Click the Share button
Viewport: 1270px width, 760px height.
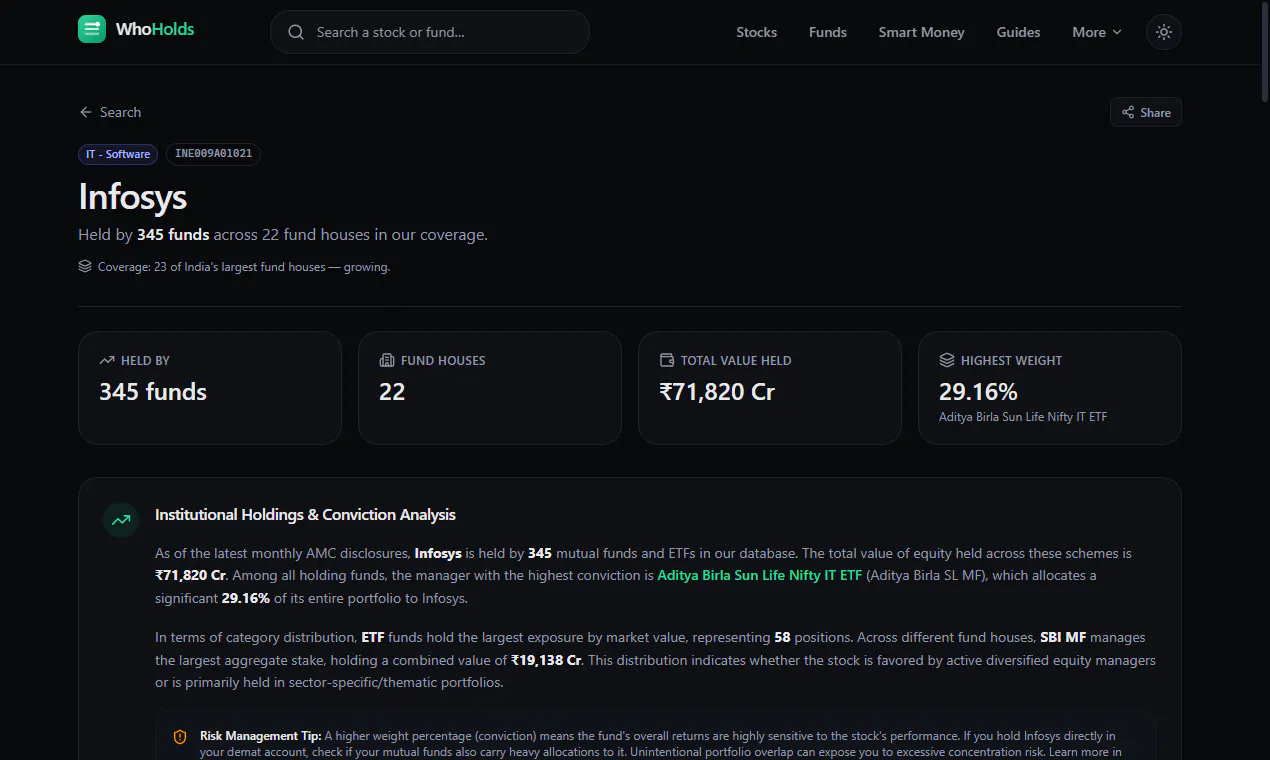tap(1146, 112)
